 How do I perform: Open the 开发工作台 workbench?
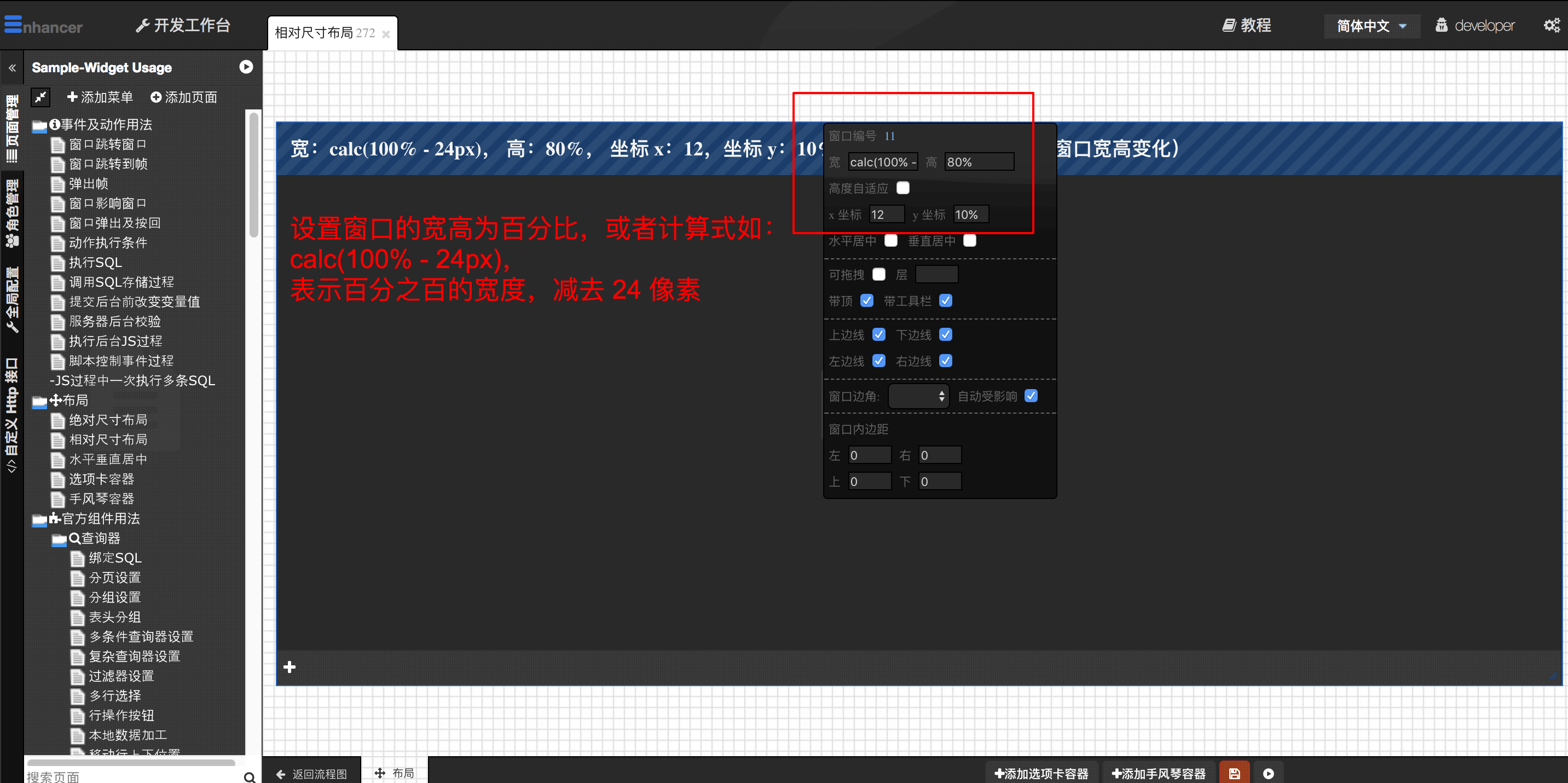point(183,25)
